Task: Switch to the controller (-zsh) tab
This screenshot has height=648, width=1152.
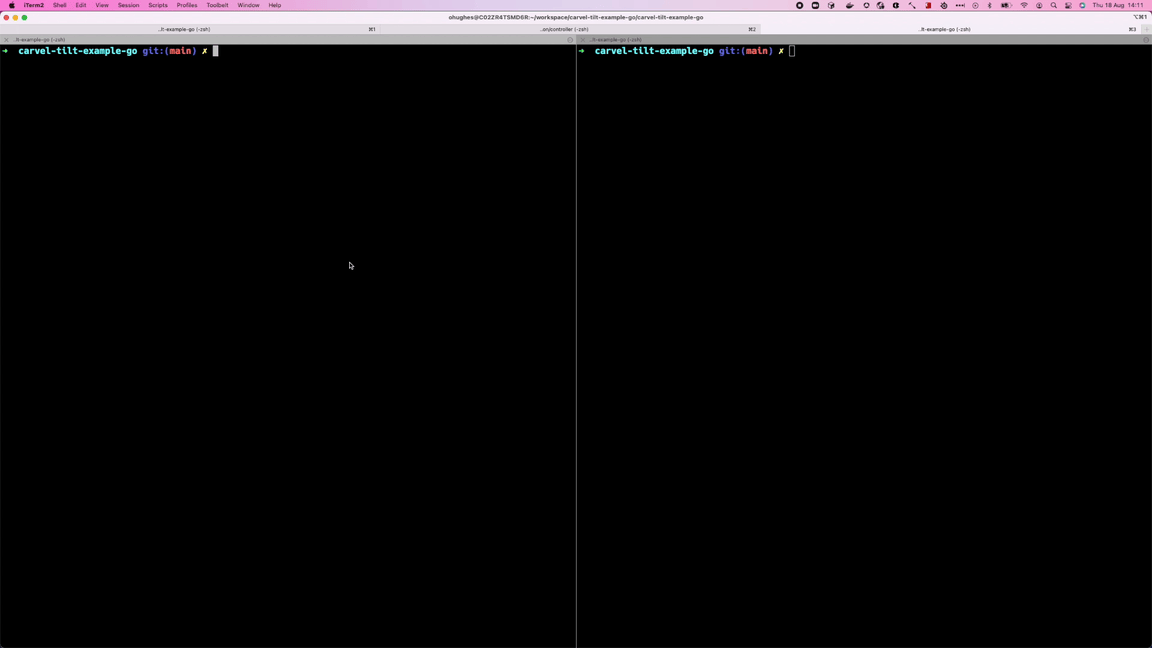Action: (x=565, y=29)
